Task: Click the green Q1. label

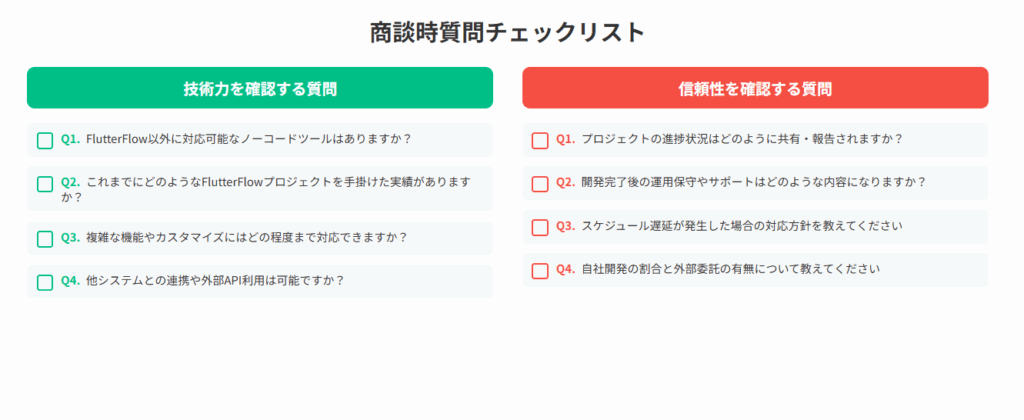Action: [71, 139]
